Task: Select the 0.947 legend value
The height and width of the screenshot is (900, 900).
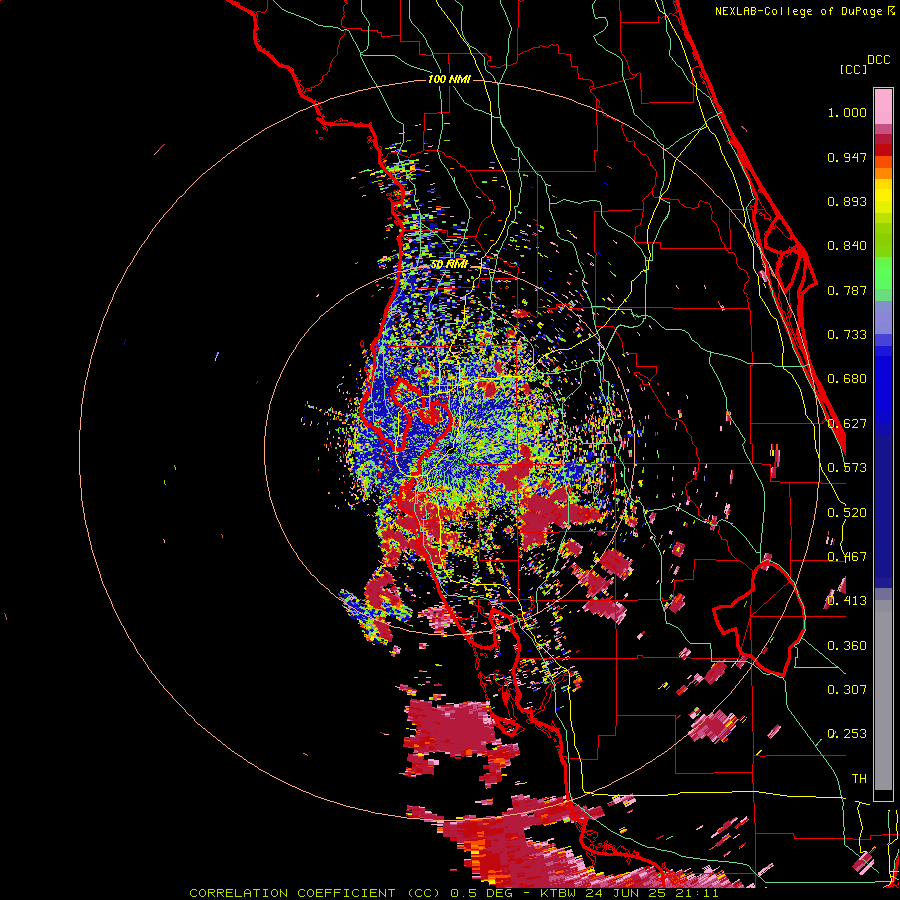Action: 847,157
